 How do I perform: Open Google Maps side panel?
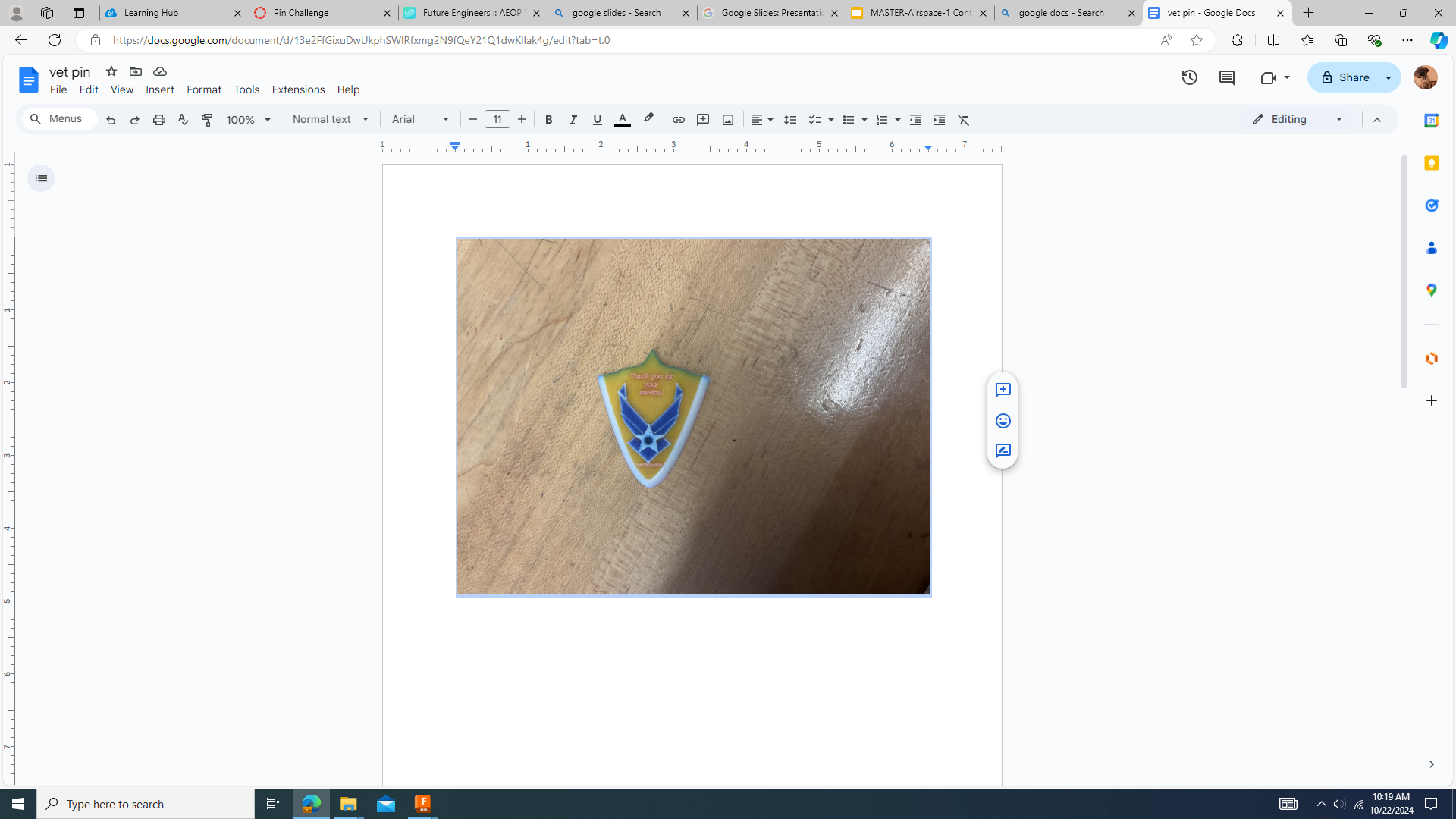point(1431,290)
